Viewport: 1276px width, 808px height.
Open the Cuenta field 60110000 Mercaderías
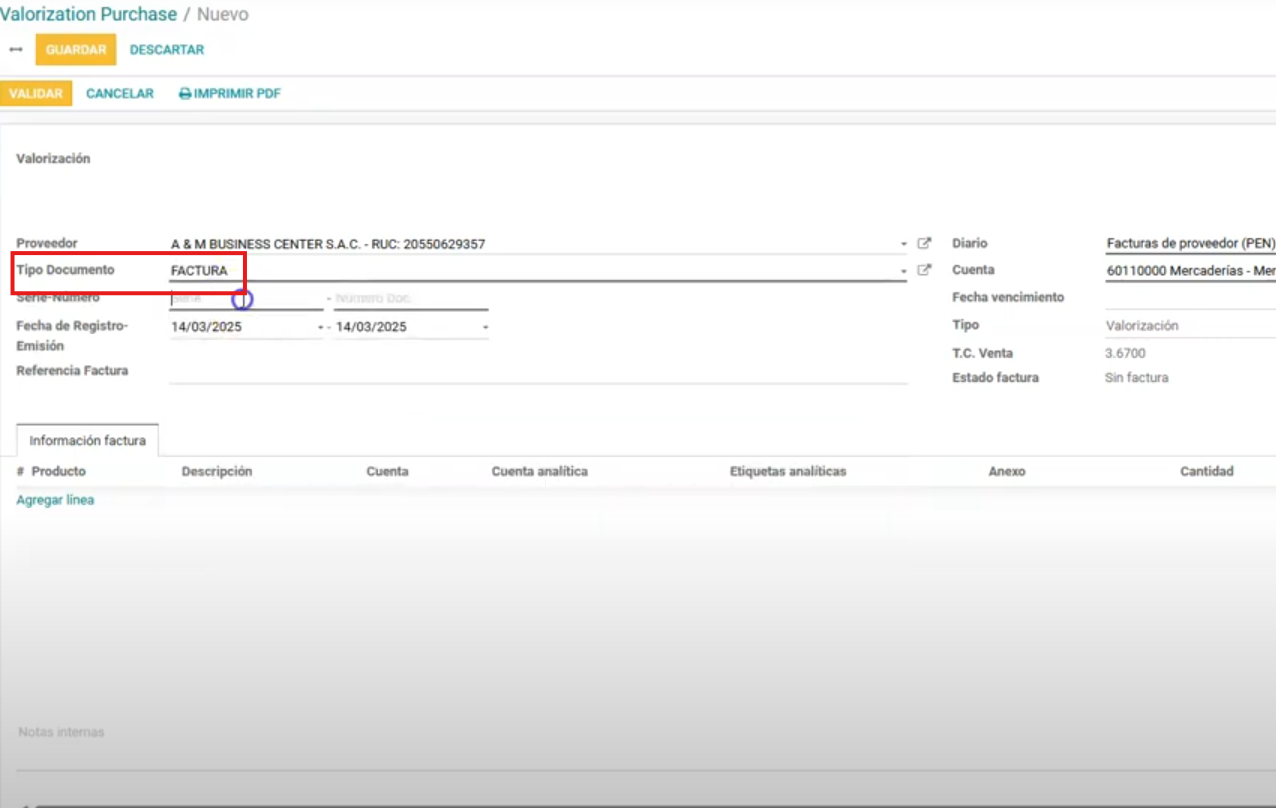1189,271
